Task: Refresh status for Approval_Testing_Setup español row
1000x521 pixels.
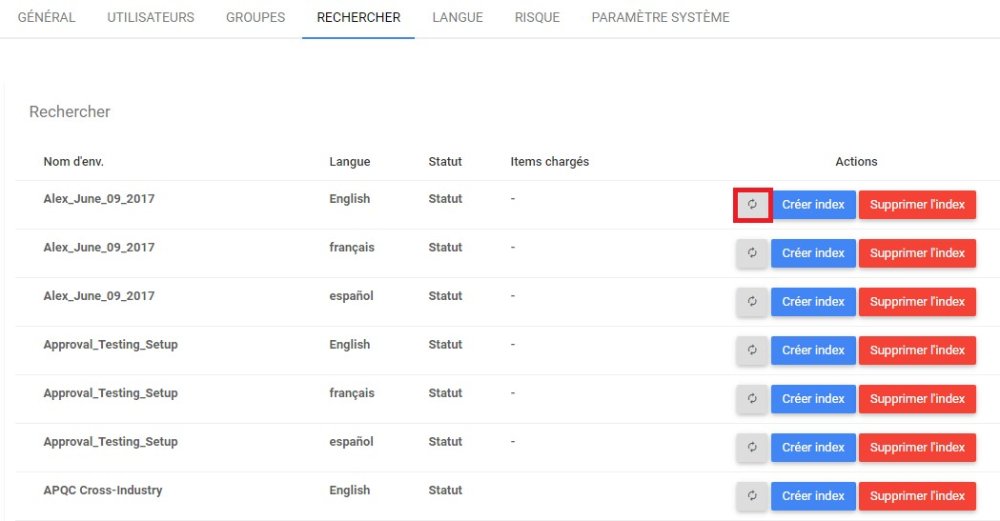Action: [x=752, y=447]
